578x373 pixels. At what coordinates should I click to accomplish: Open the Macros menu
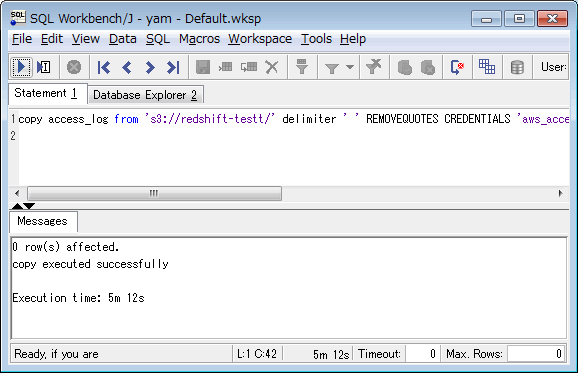coord(199,39)
